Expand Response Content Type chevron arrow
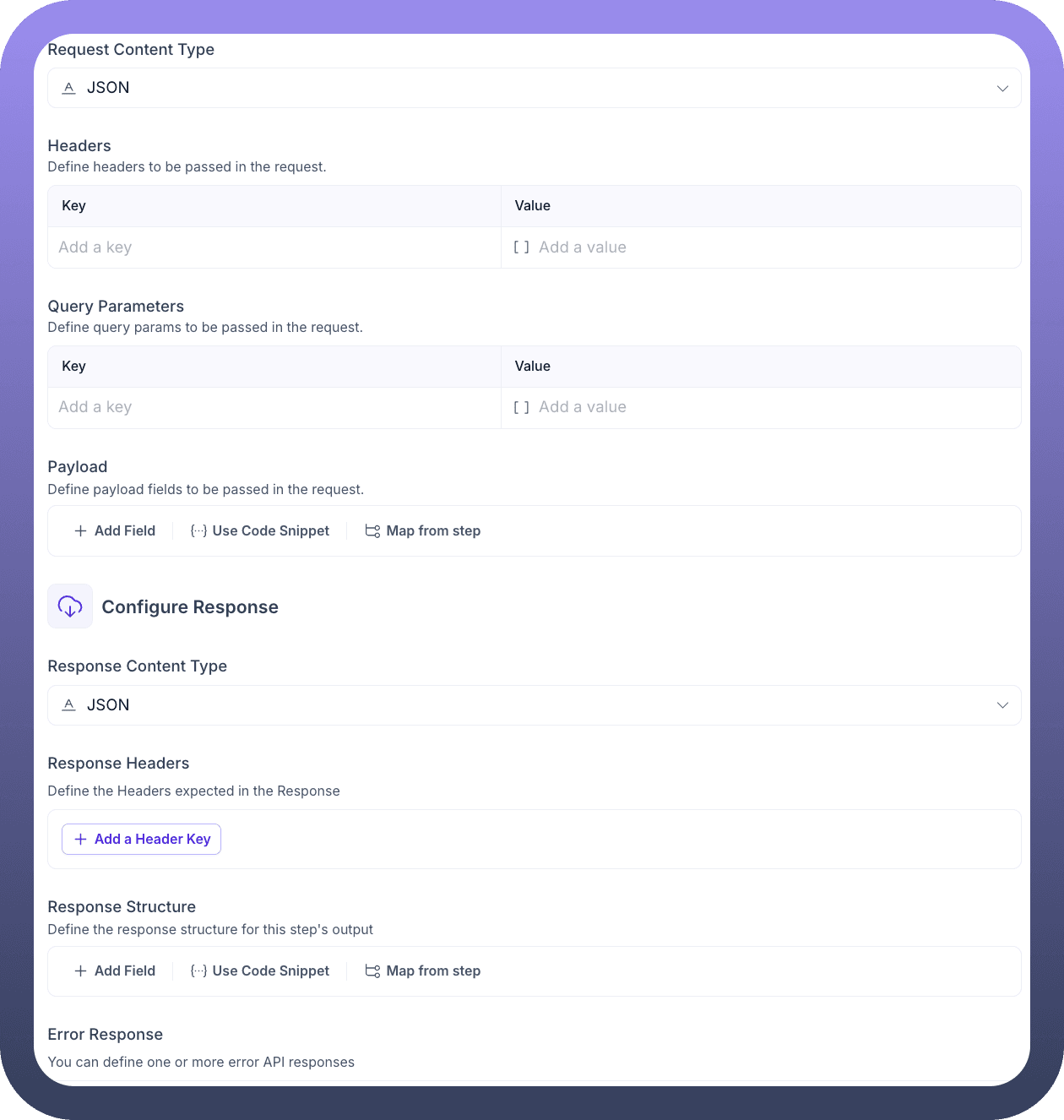The height and width of the screenshot is (1120, 1064). [1002, 705]
